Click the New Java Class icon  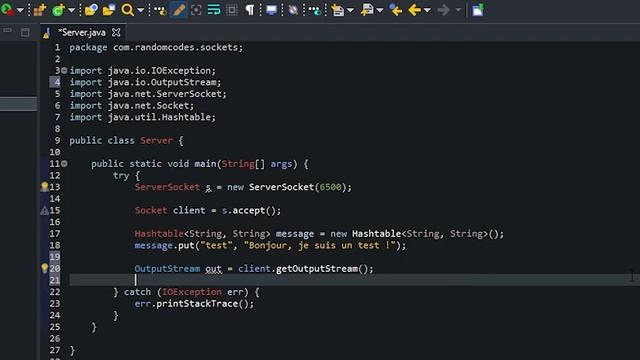click(x=58, y=9)
